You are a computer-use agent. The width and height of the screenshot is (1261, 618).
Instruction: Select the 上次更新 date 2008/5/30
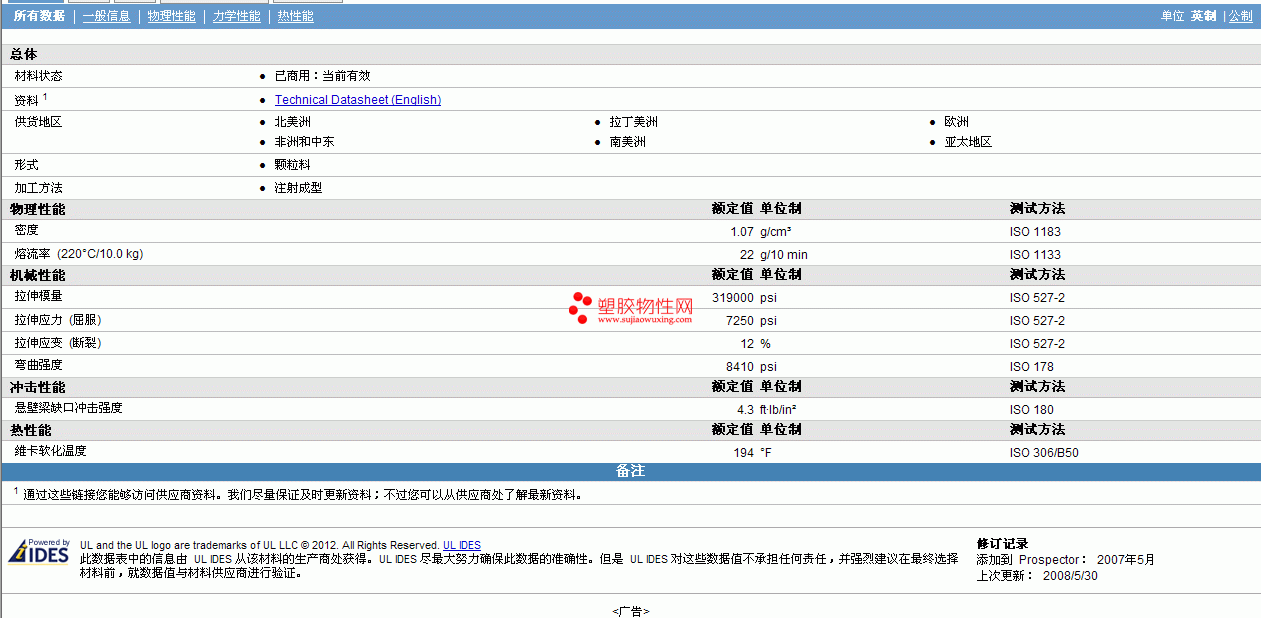point(1070,576)
